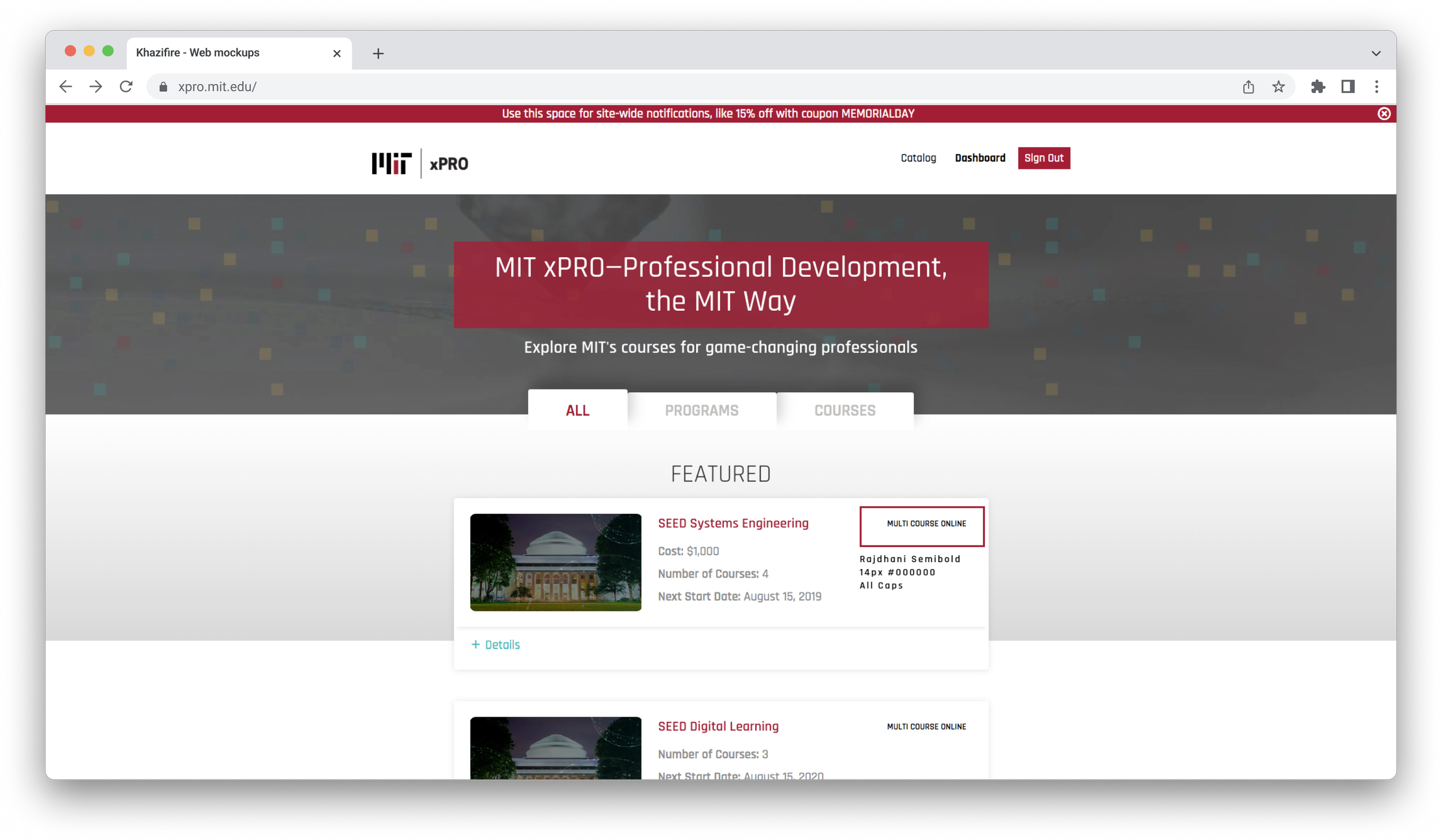Viewport: 1442px width, 840px height.
Task: Toggle the browser side panel icon
Action: [1347, 86]
